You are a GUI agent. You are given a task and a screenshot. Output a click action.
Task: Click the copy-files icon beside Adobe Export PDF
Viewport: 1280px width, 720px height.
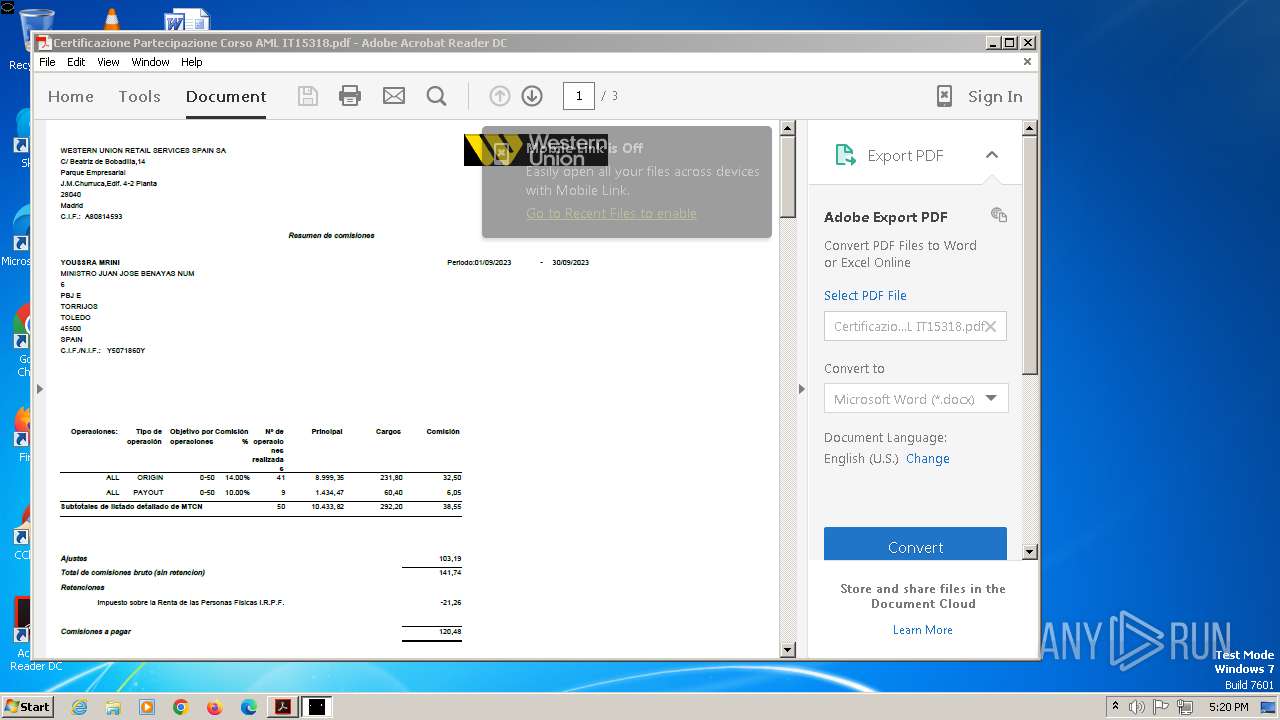click(x=998, y=215)
